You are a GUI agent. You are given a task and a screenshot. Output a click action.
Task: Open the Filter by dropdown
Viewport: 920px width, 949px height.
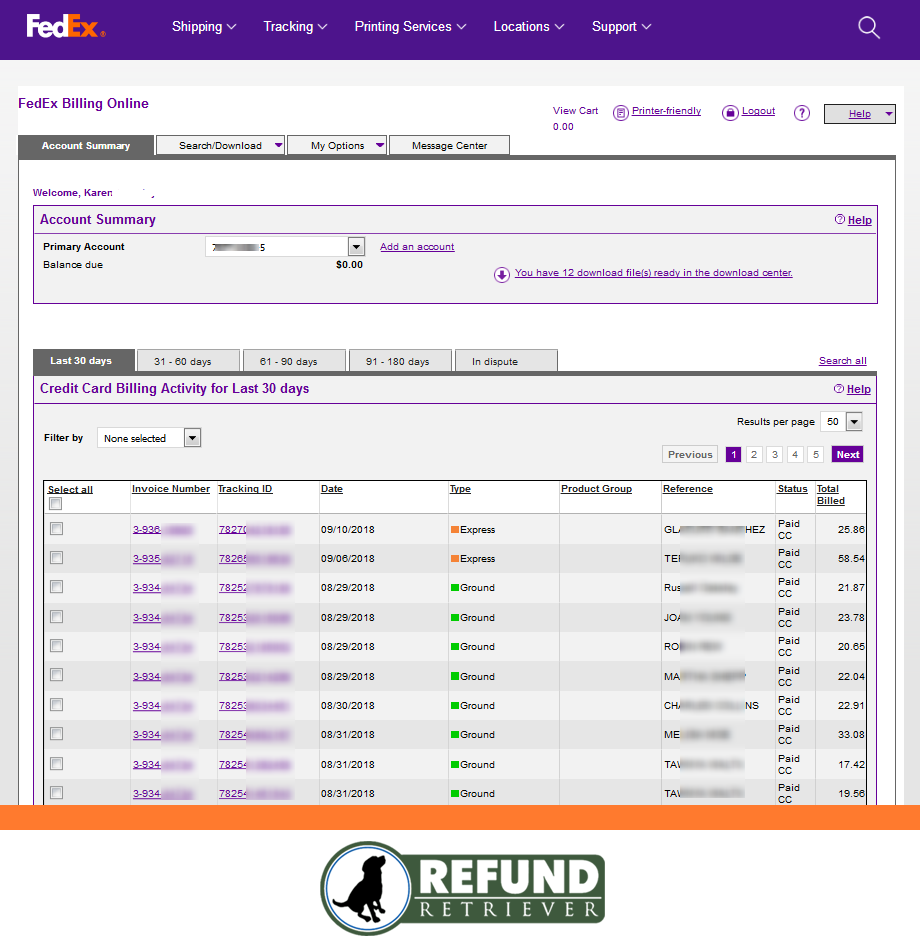pyautogui.click(x=192, y=438)
